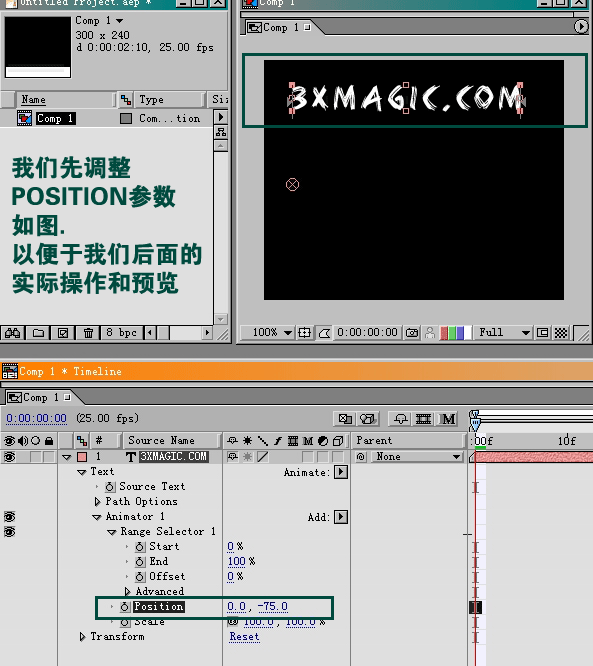Enable the motion blur M button in Timeline
This screenshot has width=593, height=666.
point(448,419)
